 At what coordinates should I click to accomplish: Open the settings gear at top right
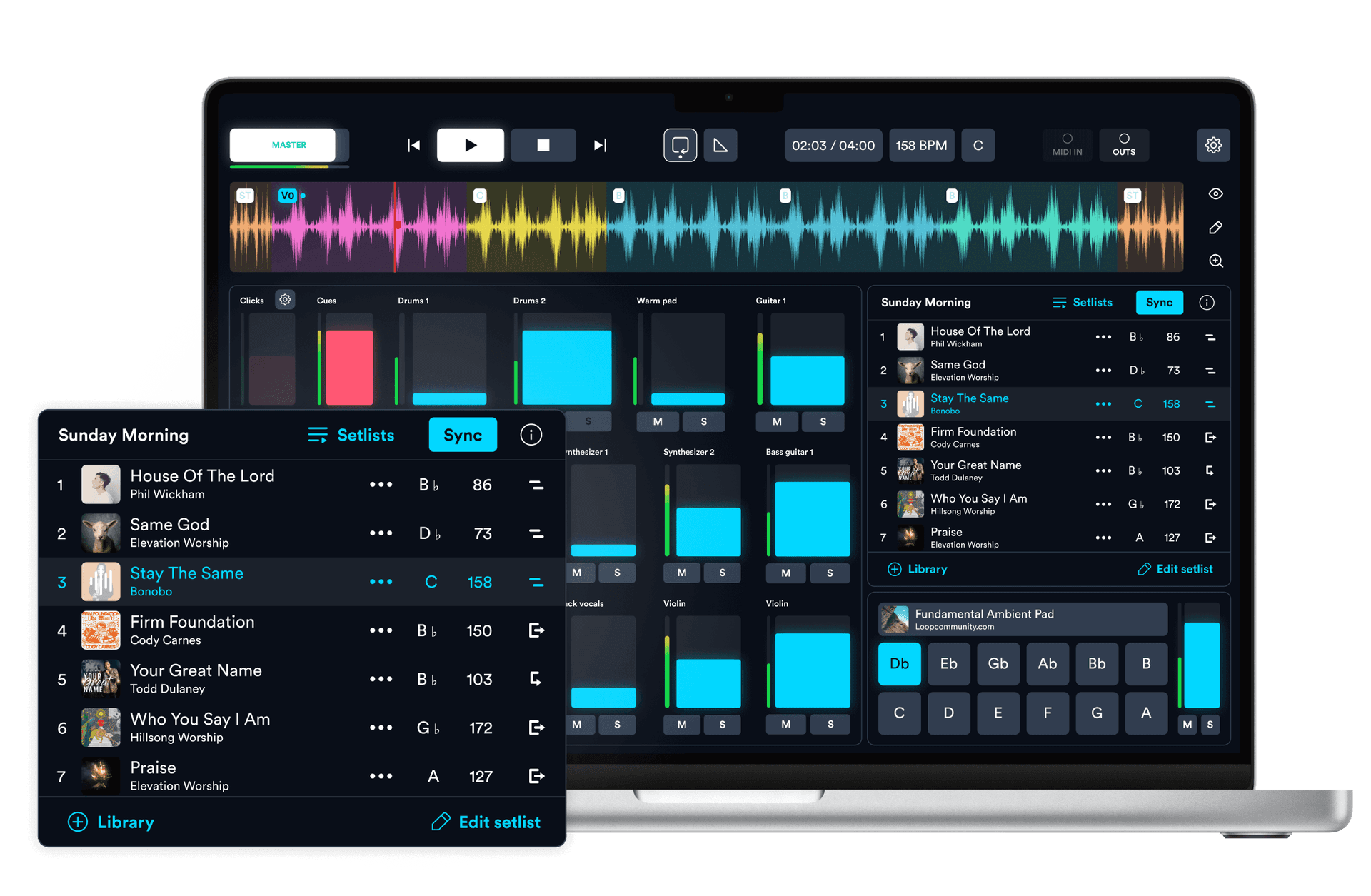(1212, 146)
